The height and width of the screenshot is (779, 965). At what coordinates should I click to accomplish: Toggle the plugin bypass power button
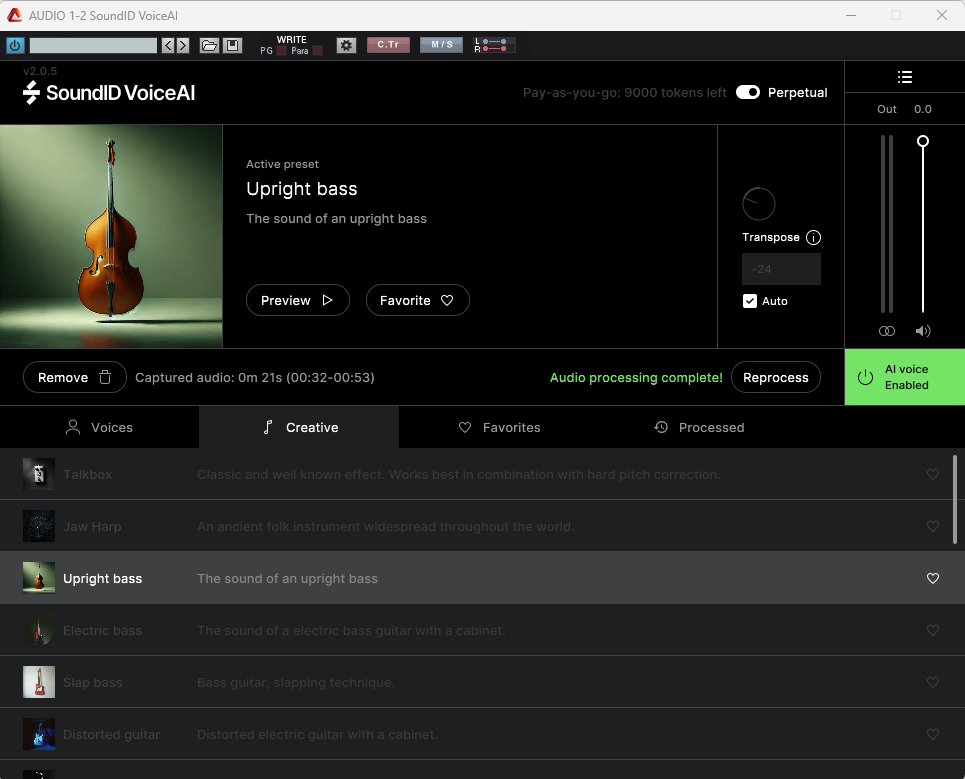(15, 45)
